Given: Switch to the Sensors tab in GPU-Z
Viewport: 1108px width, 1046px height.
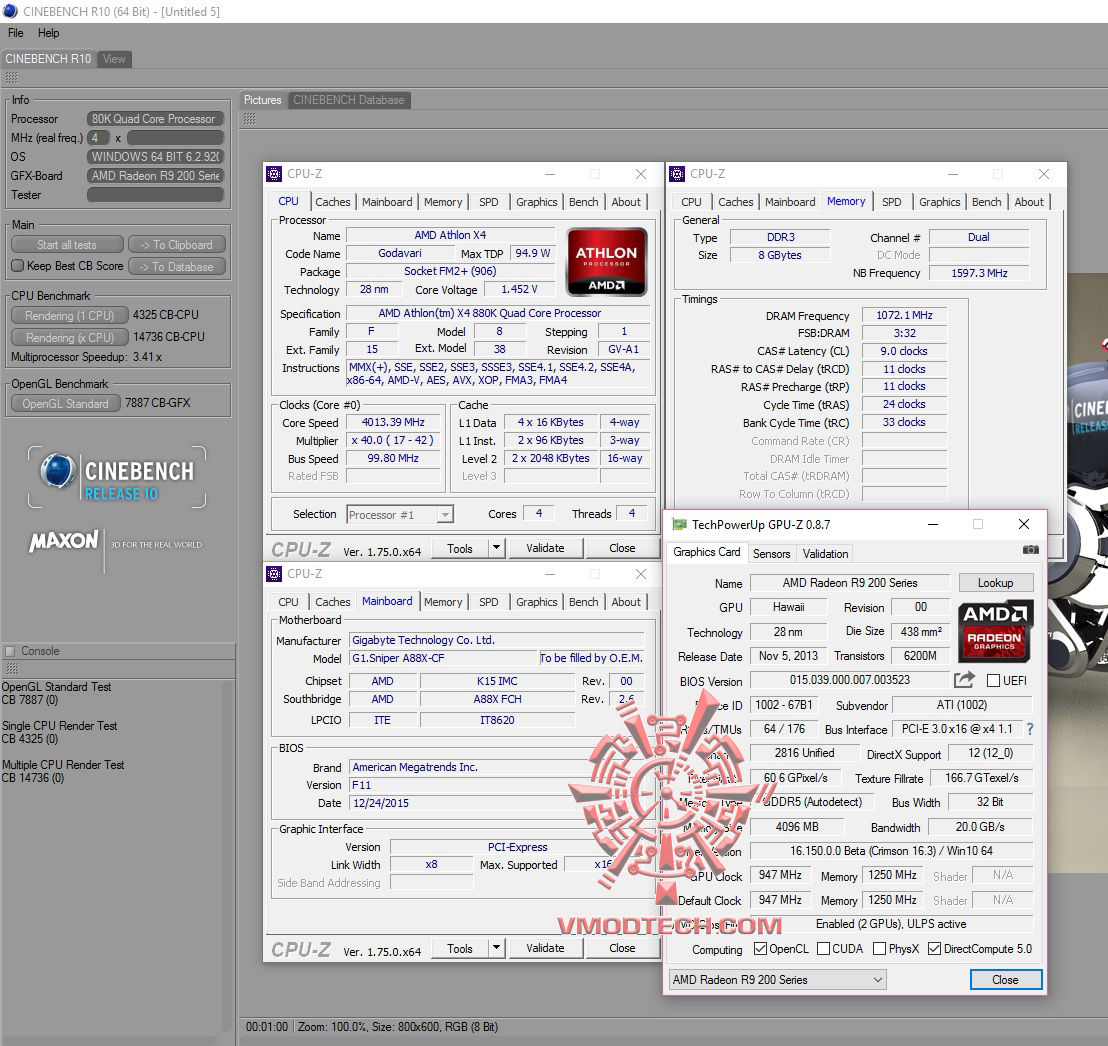Looking at the screenshot, I should tap(771, 553).
